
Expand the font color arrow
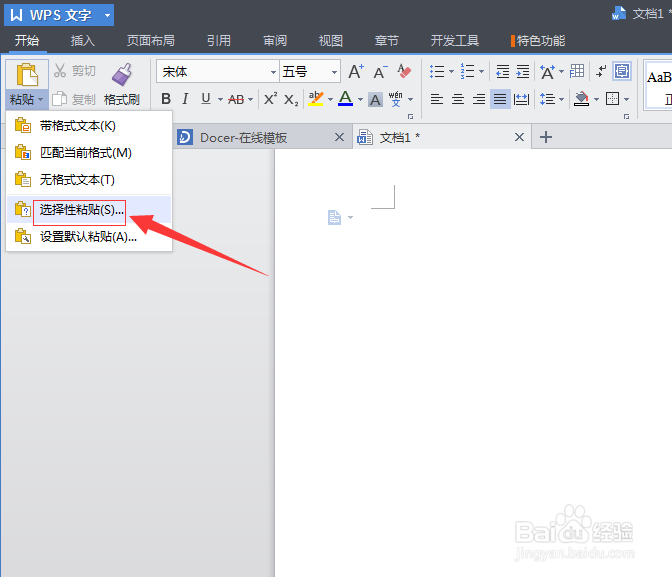coord(360,100)
